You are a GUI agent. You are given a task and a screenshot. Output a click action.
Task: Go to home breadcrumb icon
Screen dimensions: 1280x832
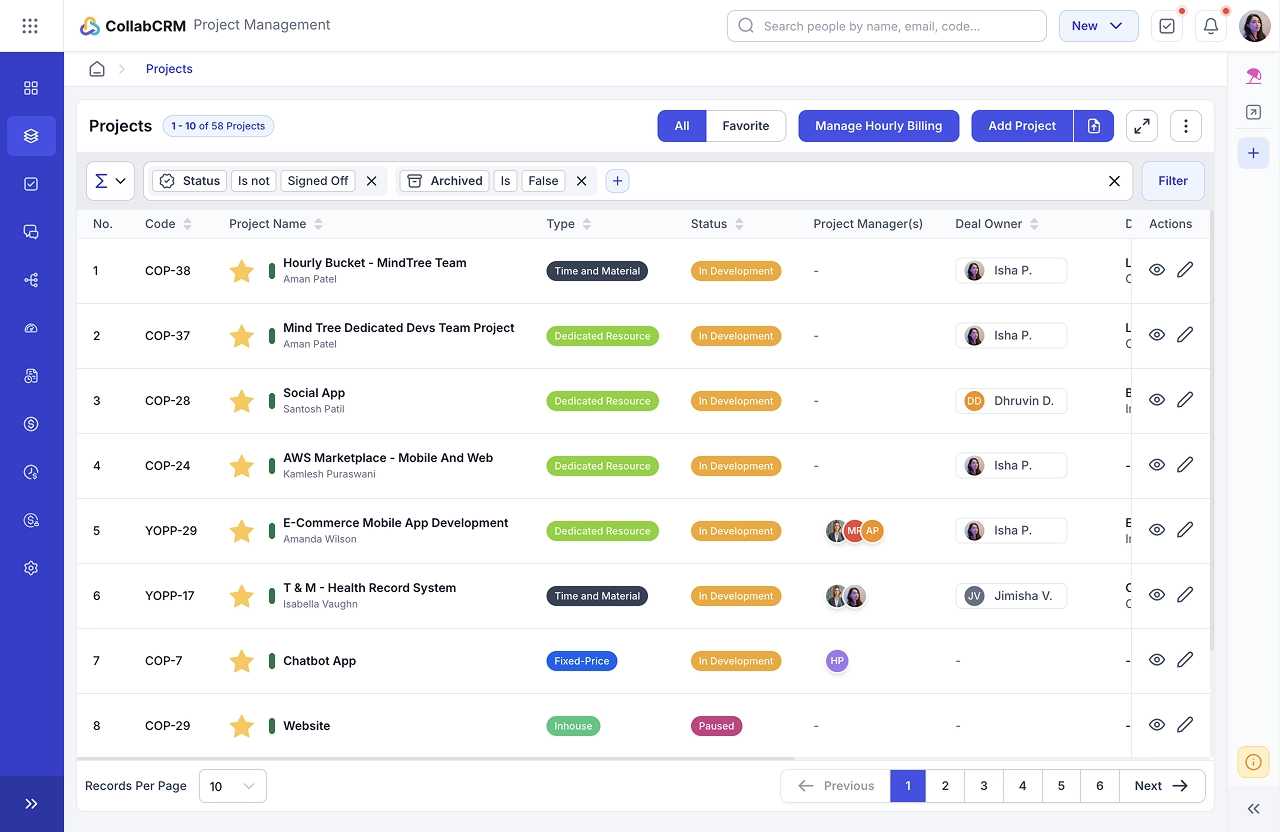tap(97, 69)
